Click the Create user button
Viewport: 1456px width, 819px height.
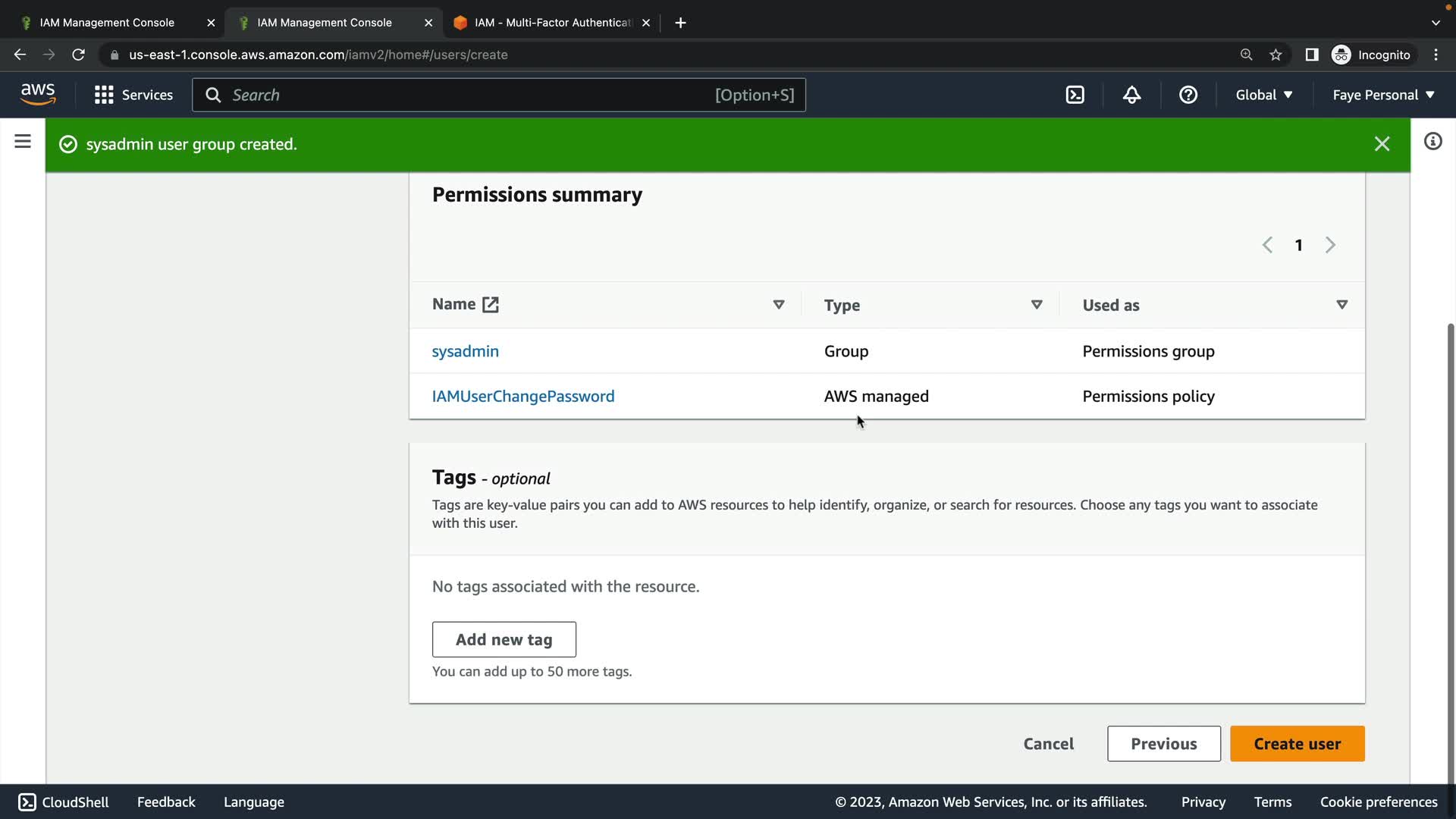1297,744
